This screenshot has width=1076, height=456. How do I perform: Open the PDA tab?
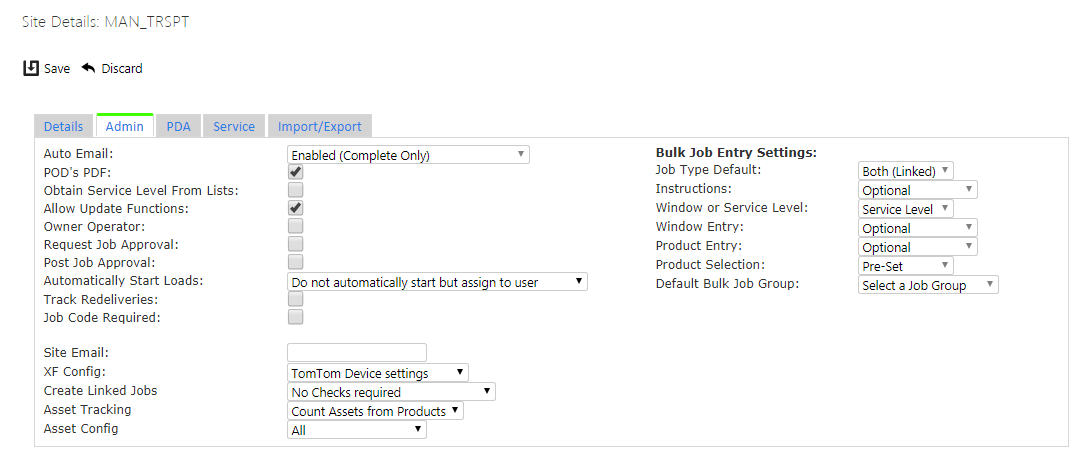178,126
